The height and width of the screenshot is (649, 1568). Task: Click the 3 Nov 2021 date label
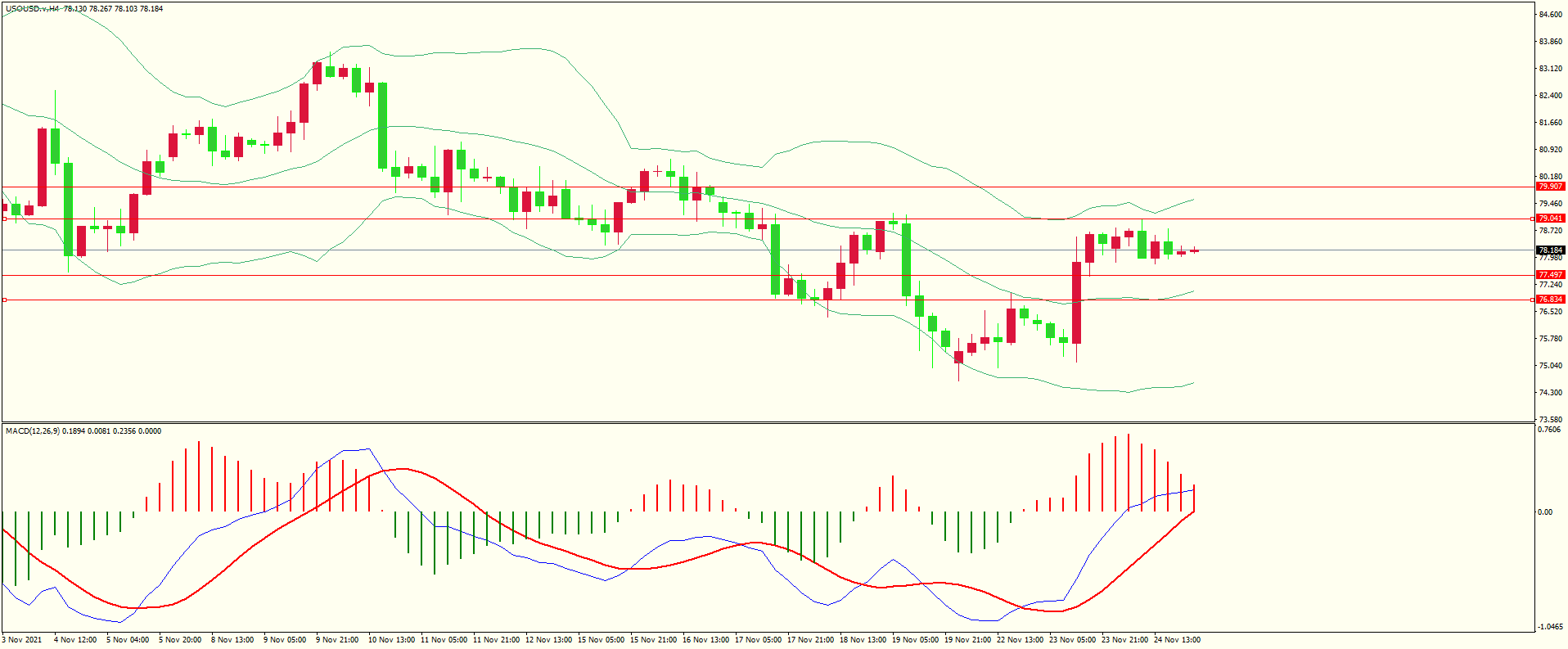point(22,640)
